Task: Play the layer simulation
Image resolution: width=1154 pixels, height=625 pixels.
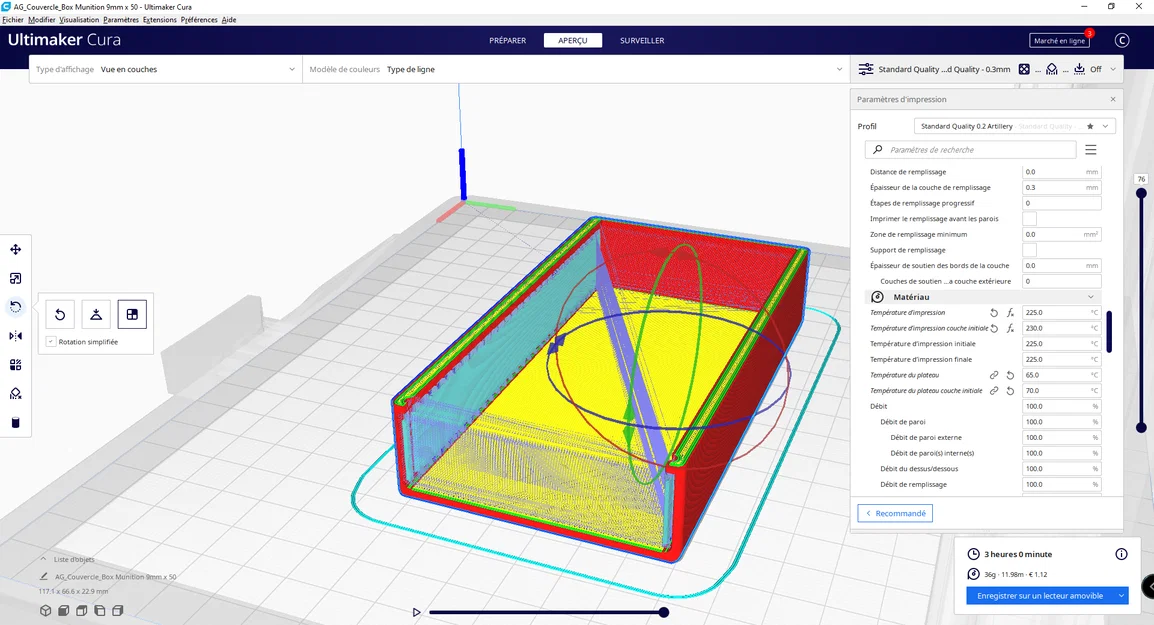Action: point(417,612)
